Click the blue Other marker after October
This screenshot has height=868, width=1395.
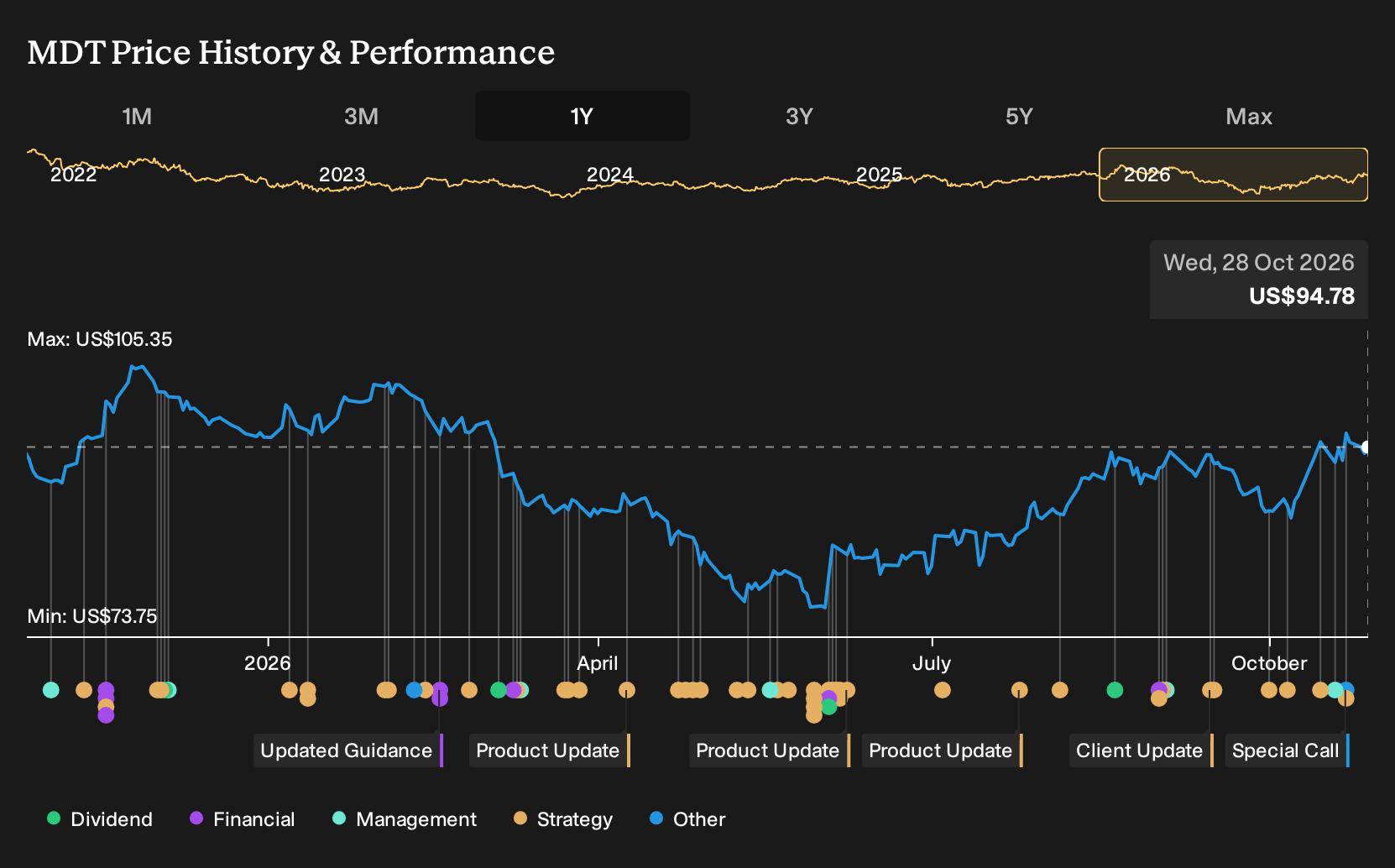(1347, 689)
